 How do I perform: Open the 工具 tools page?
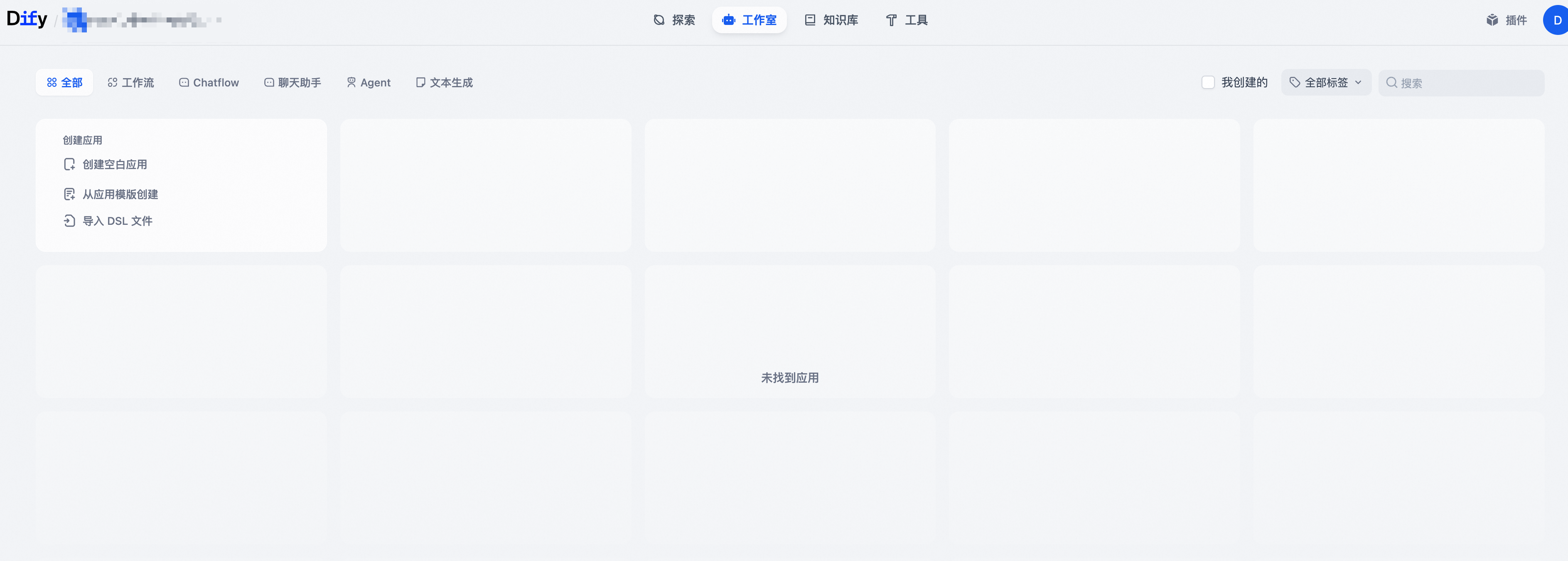coord(906,20)
